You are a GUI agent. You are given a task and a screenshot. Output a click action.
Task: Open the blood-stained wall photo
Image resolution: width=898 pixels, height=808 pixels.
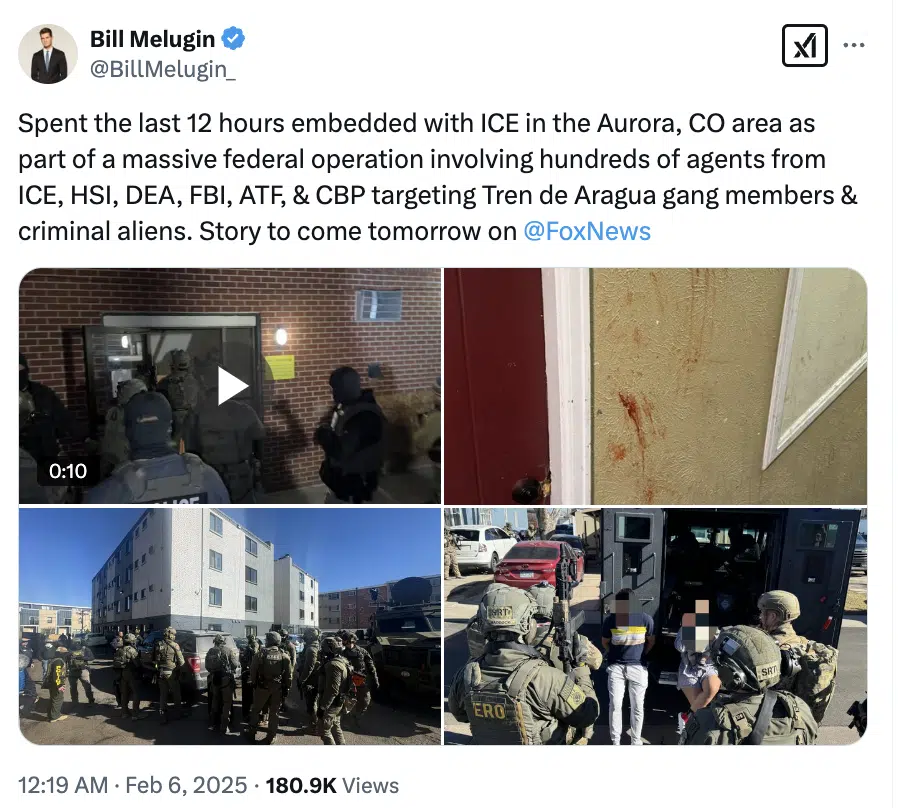(655, 386)
